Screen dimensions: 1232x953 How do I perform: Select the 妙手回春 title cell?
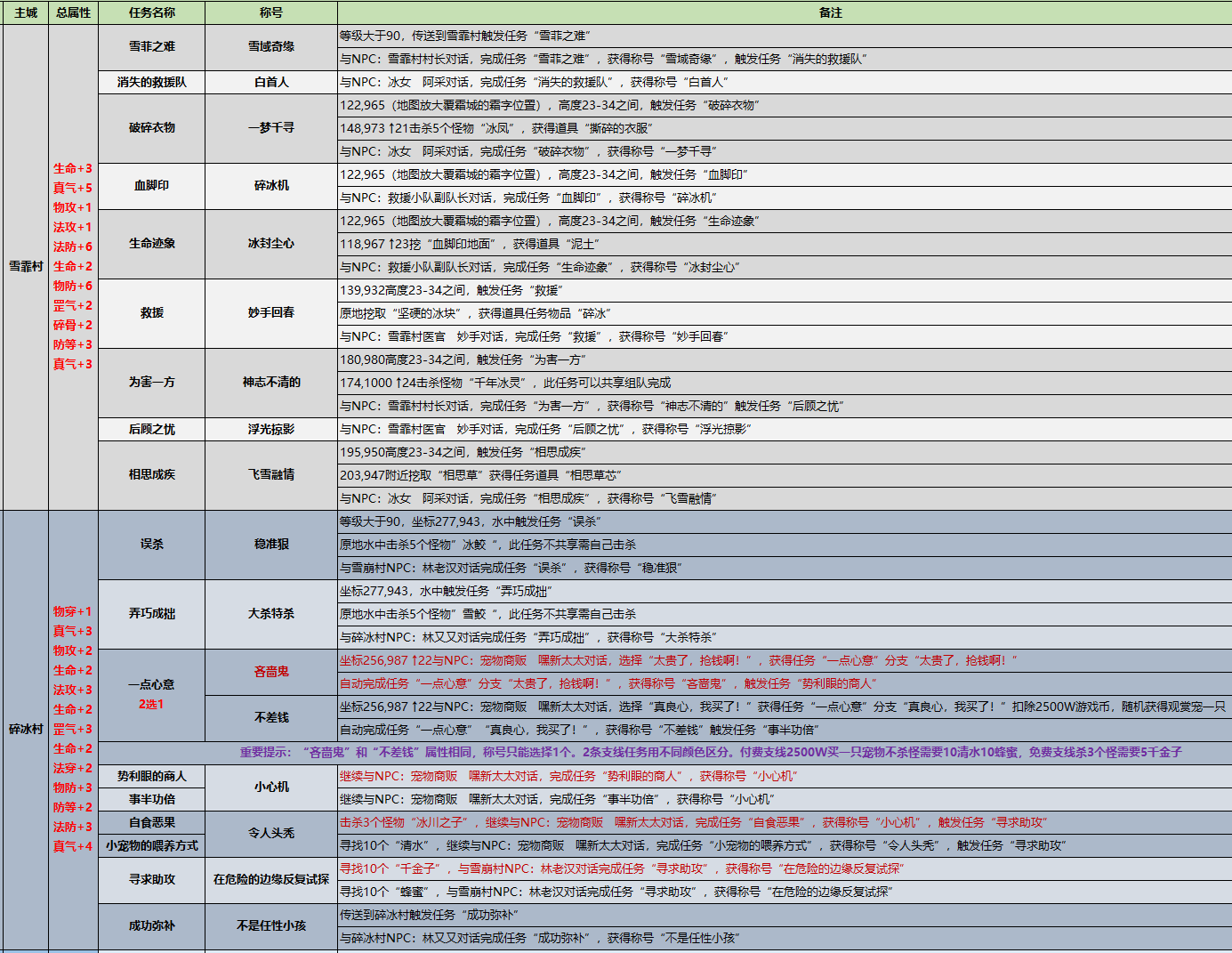[x=271, y=313]
